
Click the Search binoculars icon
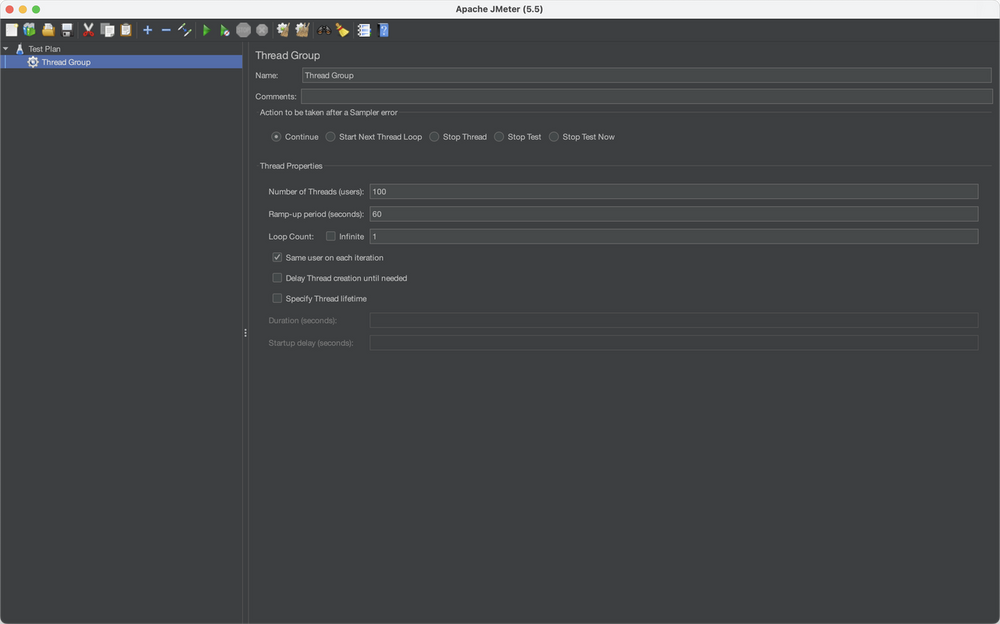pyautogui.click(x=324, y=30)
